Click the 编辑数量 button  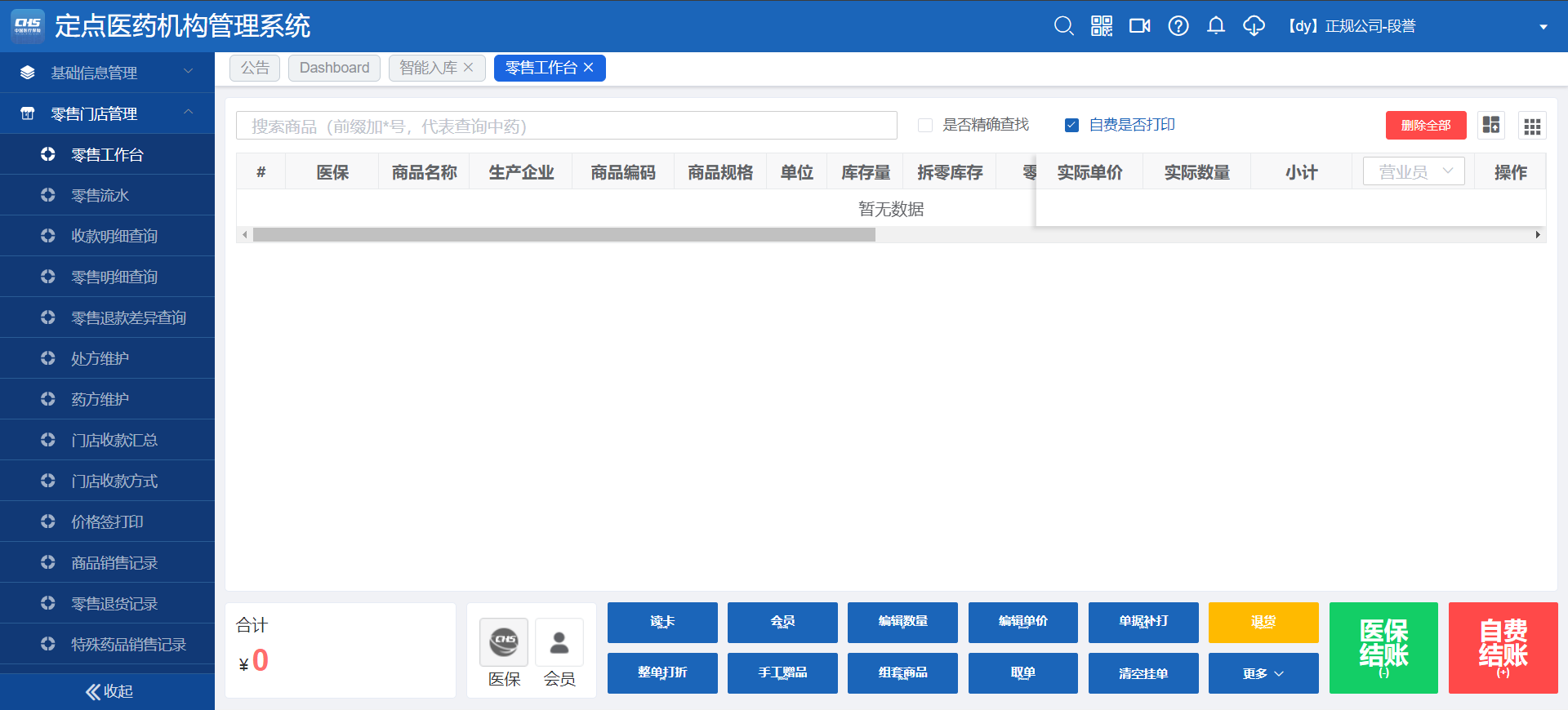pos(902,622)
